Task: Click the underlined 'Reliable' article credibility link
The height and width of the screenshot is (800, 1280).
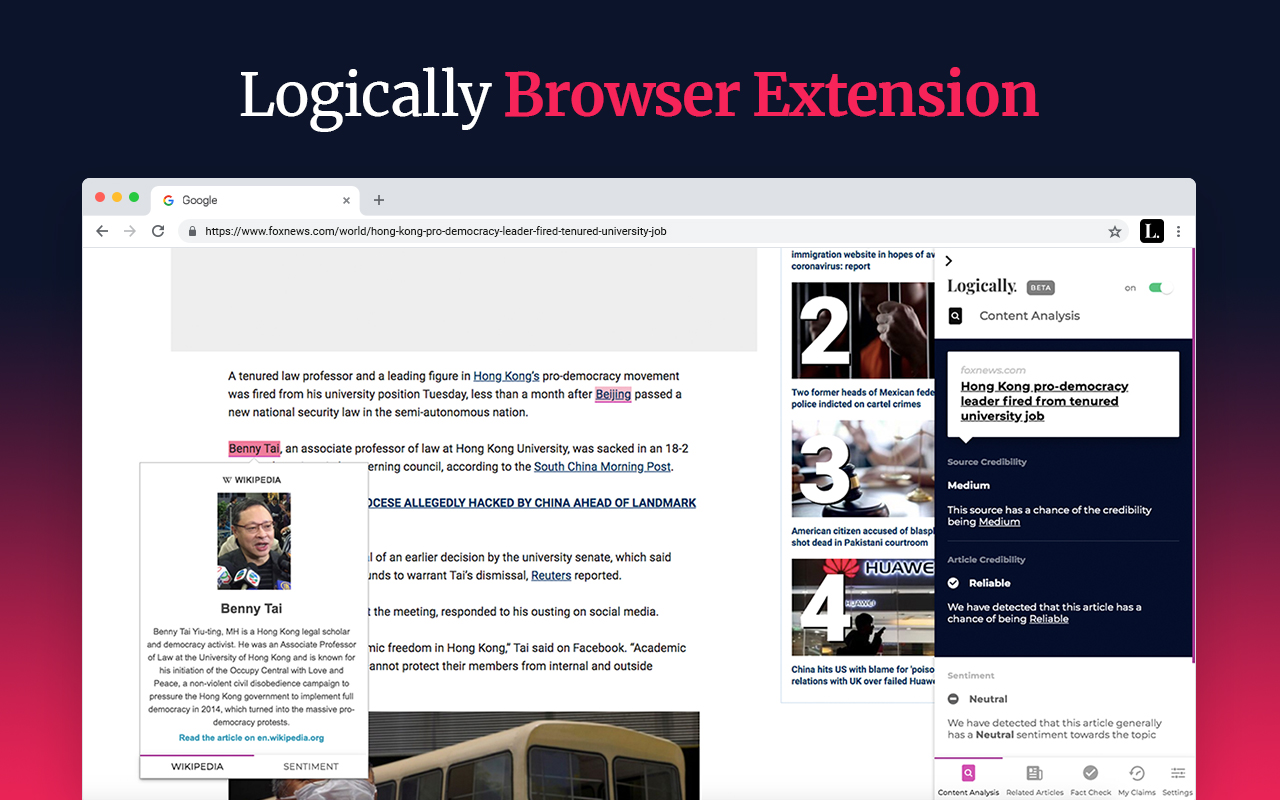Action: [1049, 619]
